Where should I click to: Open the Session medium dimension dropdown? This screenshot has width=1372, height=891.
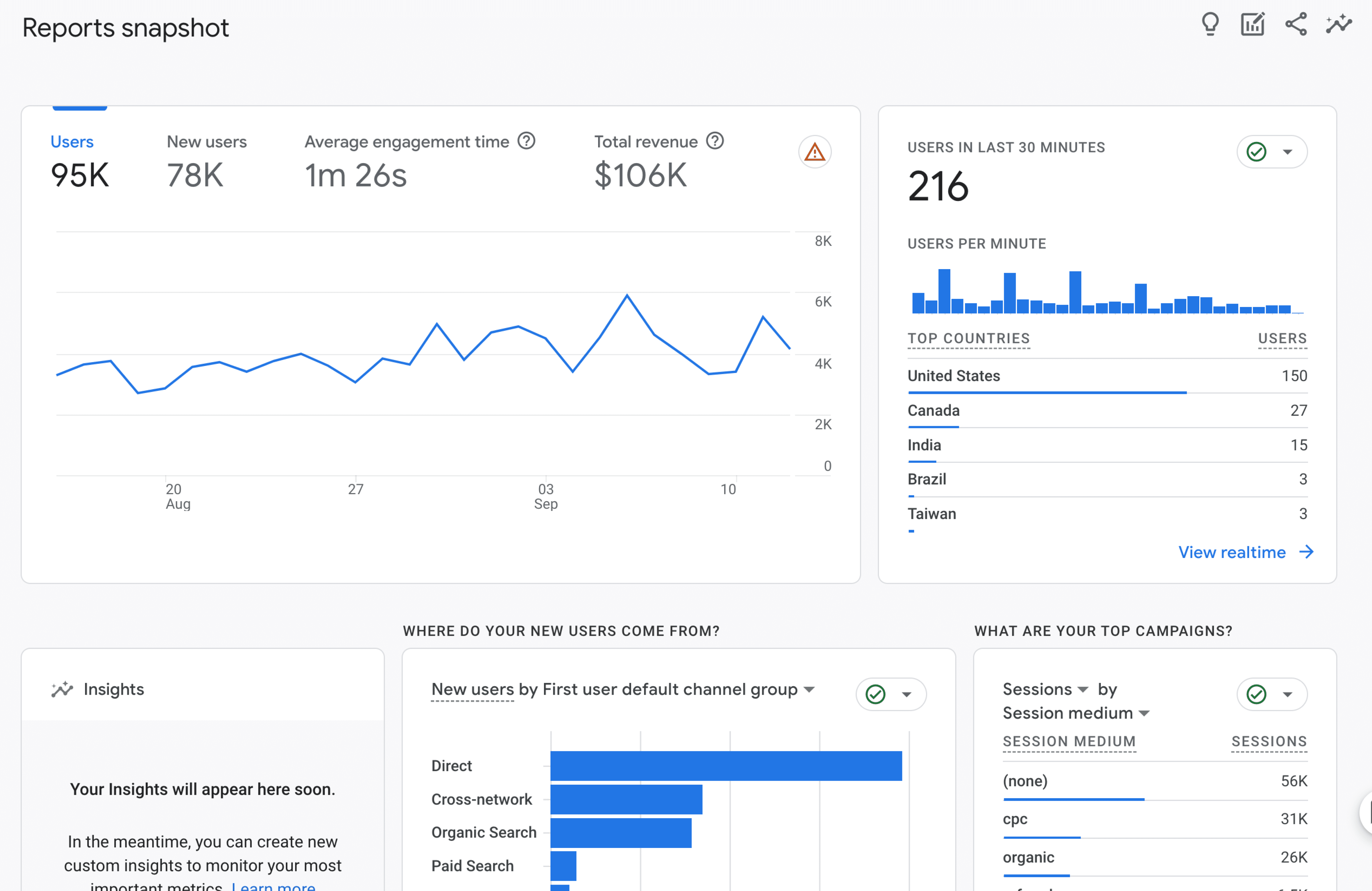pyautogui.click(x=1144, y=713)
